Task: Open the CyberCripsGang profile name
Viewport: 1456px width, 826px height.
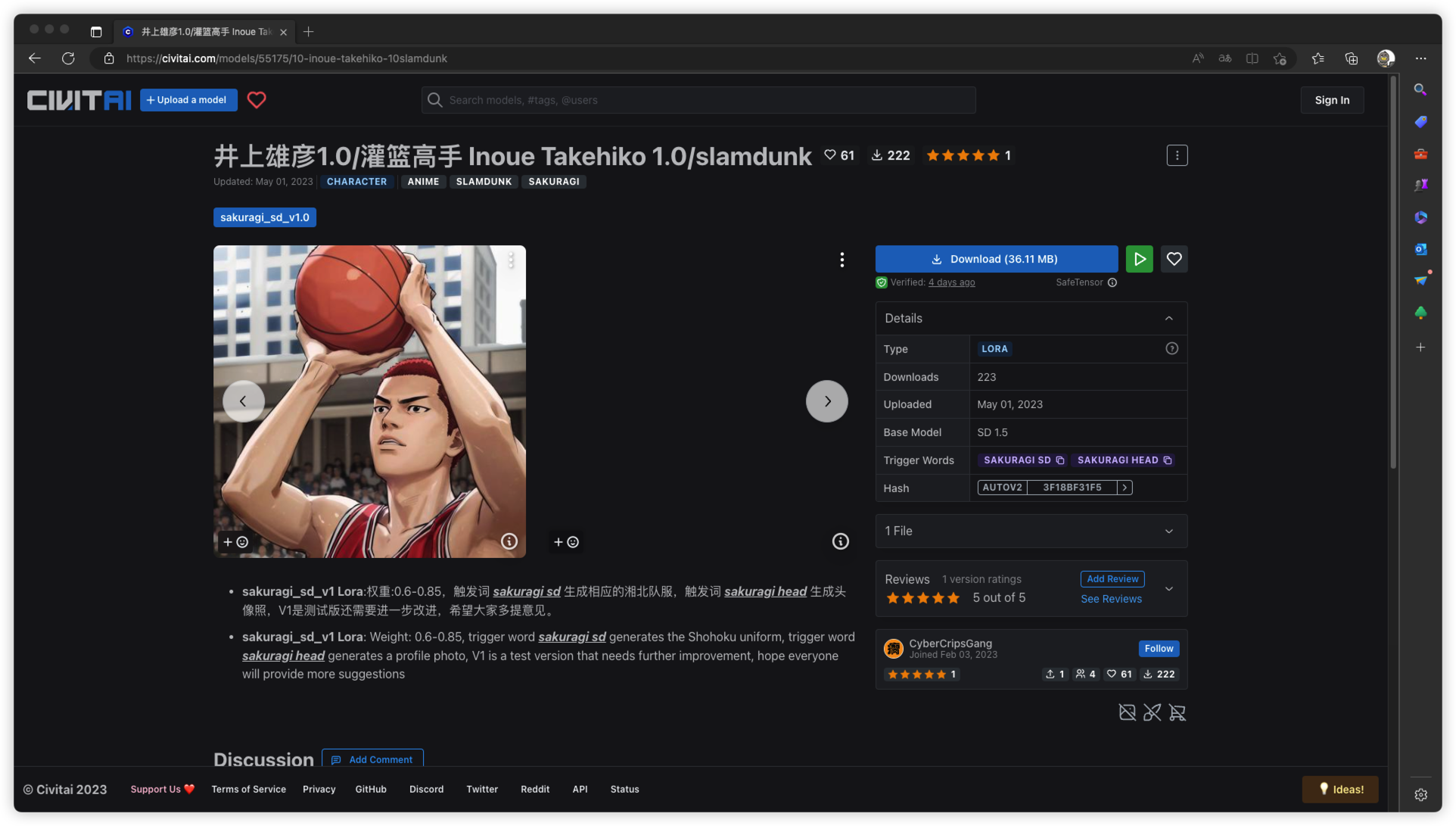Action: 950,644
